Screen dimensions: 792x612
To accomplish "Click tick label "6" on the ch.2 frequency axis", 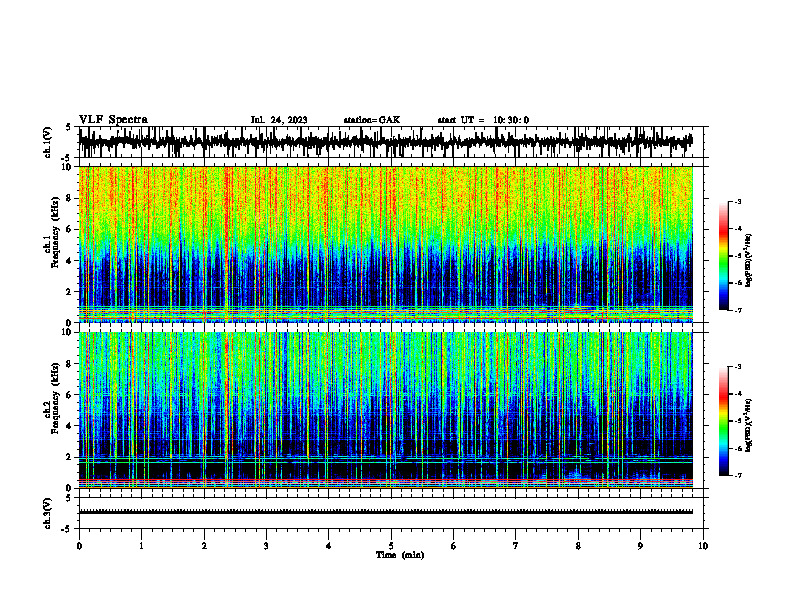I will click(x=70, y=395).
